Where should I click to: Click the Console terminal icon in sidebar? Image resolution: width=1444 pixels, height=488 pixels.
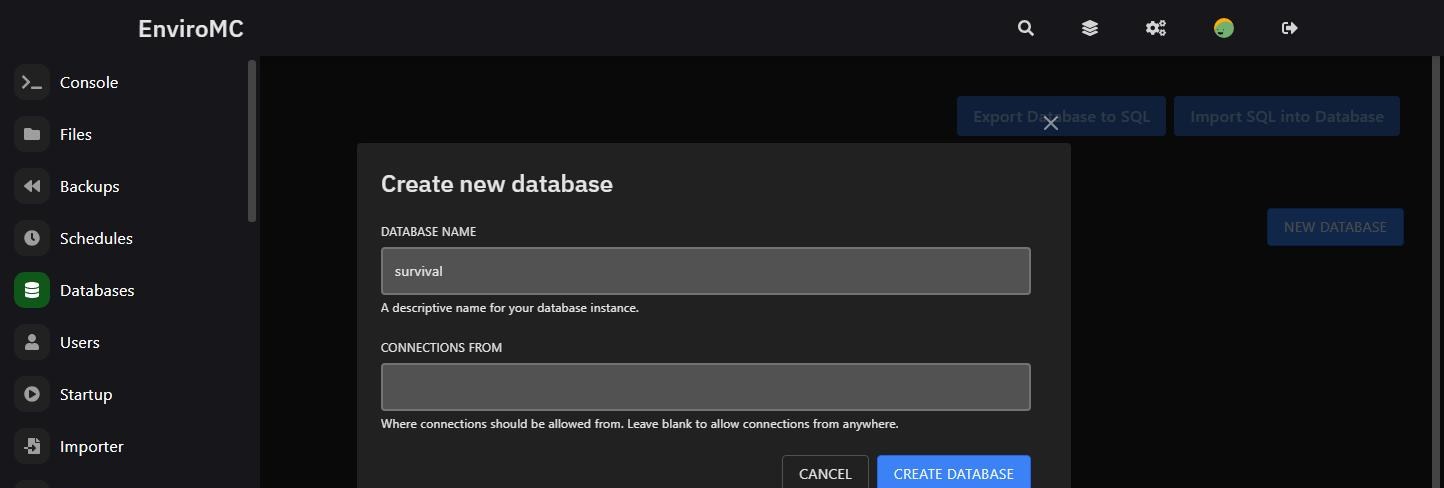[32, 82]
